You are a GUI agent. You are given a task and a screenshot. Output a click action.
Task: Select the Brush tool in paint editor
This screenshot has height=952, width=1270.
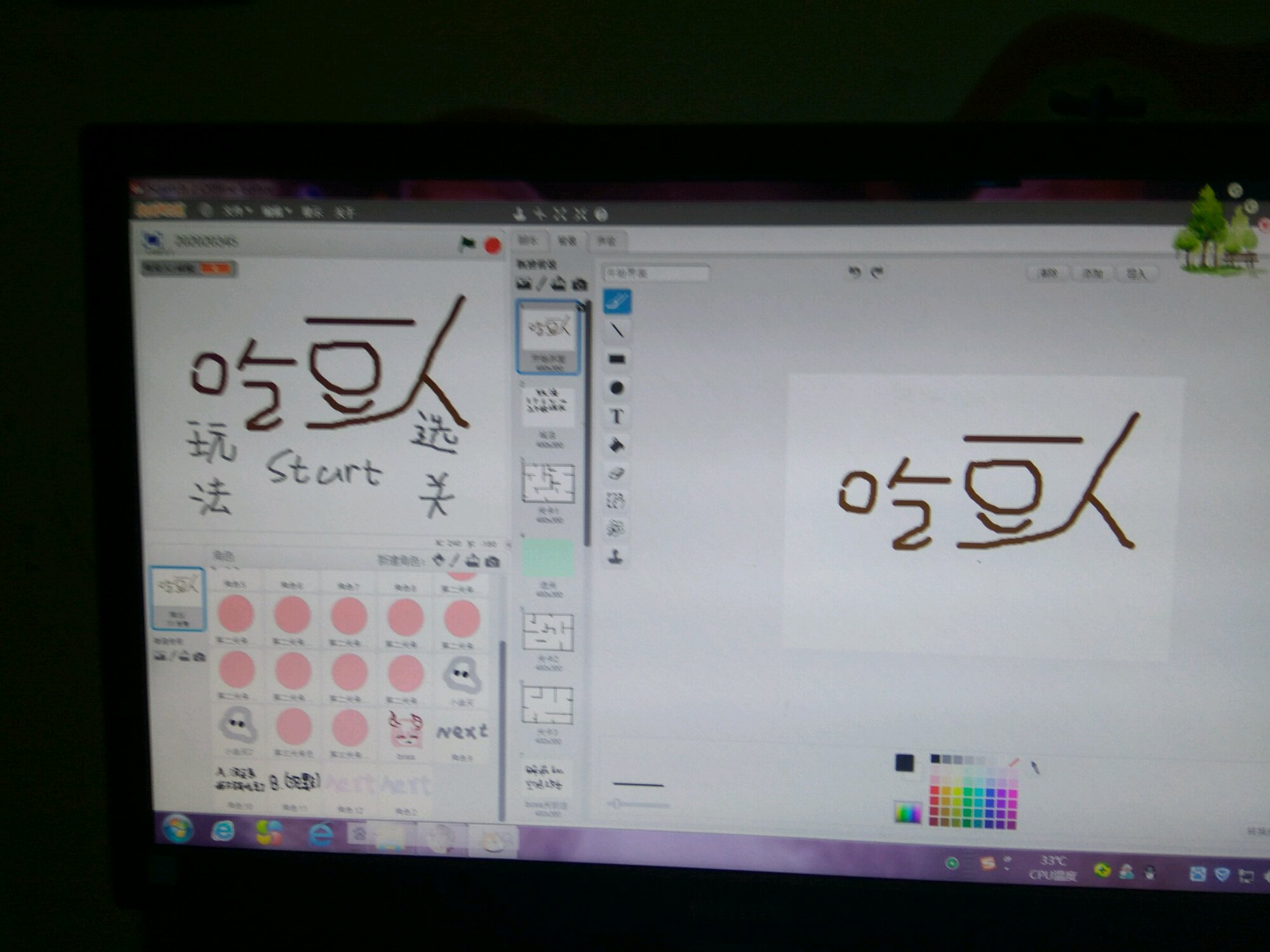pos(617,301)
